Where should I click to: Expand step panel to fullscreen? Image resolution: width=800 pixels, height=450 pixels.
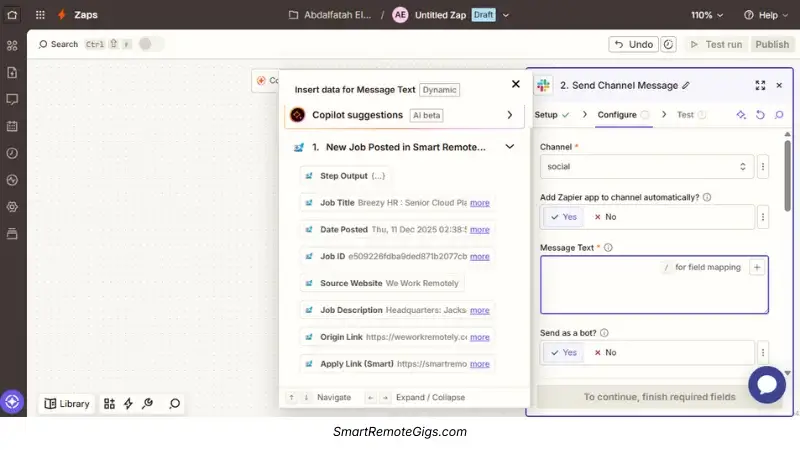pos(760,85)
